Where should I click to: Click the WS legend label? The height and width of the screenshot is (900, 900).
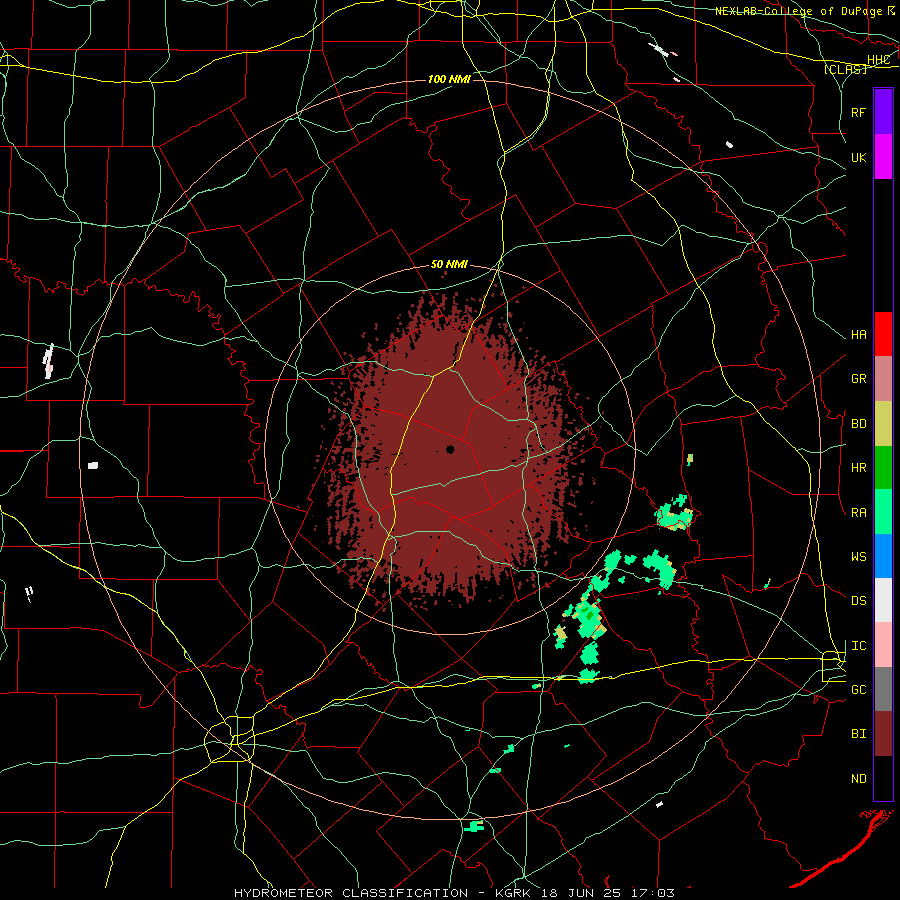pos(858,557)
